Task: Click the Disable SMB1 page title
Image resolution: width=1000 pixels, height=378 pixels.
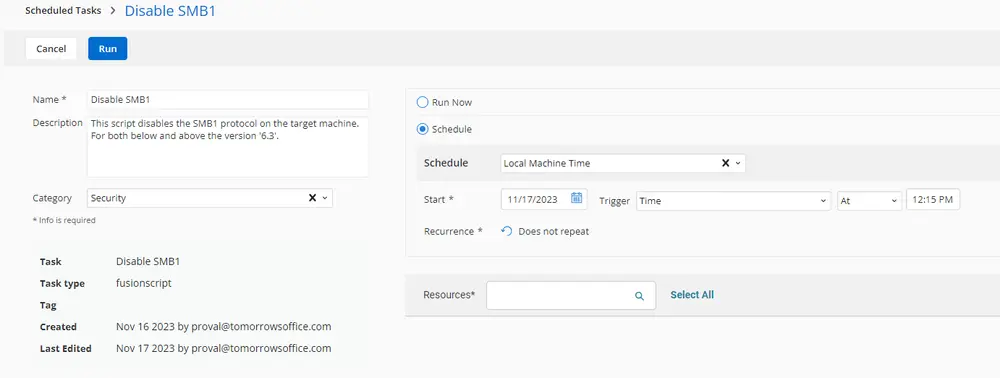Action: (170, 11)
